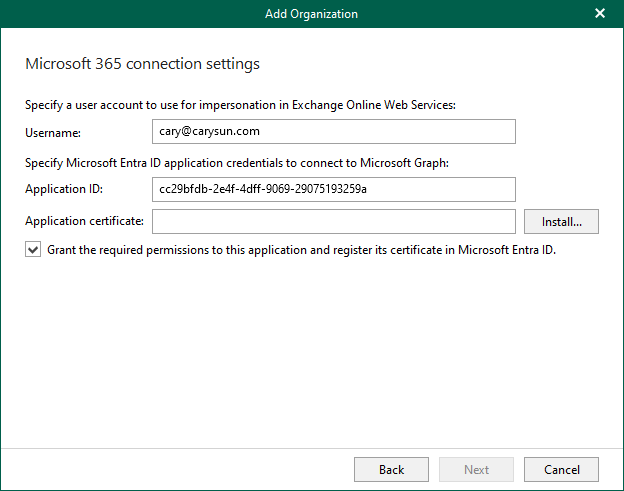The image size is (624, 491).
Task: Close the Add Organization dialog
Action: 600,14
